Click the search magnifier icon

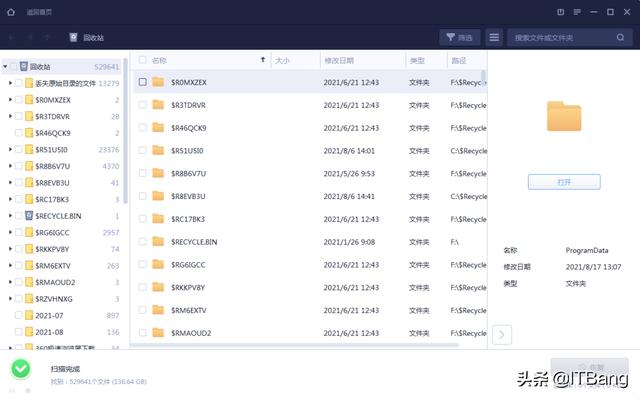tap(620, 38)
